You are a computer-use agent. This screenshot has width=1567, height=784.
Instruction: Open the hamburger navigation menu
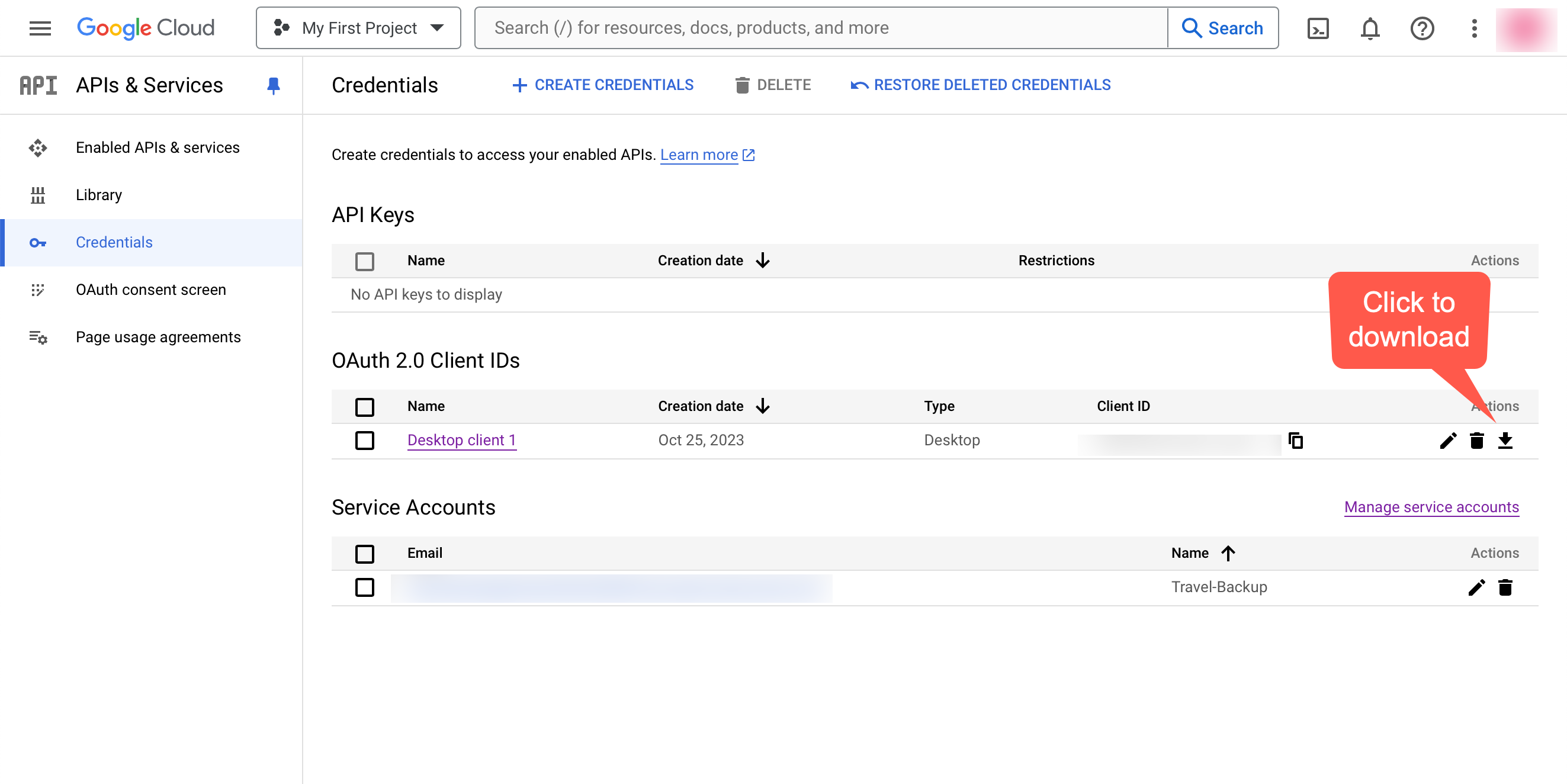coord(40,28)
